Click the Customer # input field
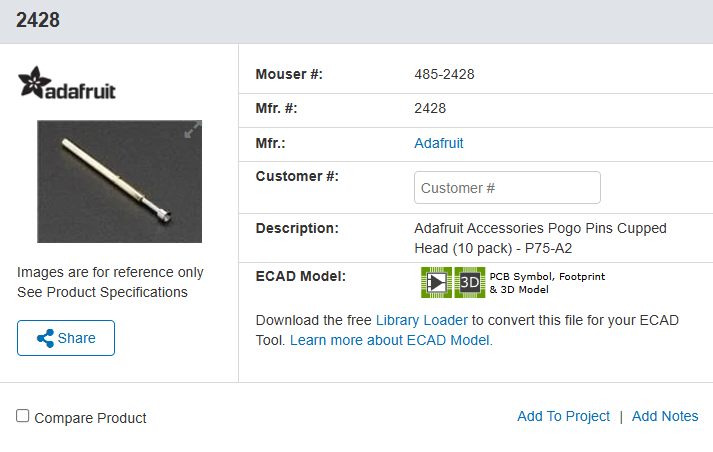Viewport: 713px width, 452px height. 507,188
